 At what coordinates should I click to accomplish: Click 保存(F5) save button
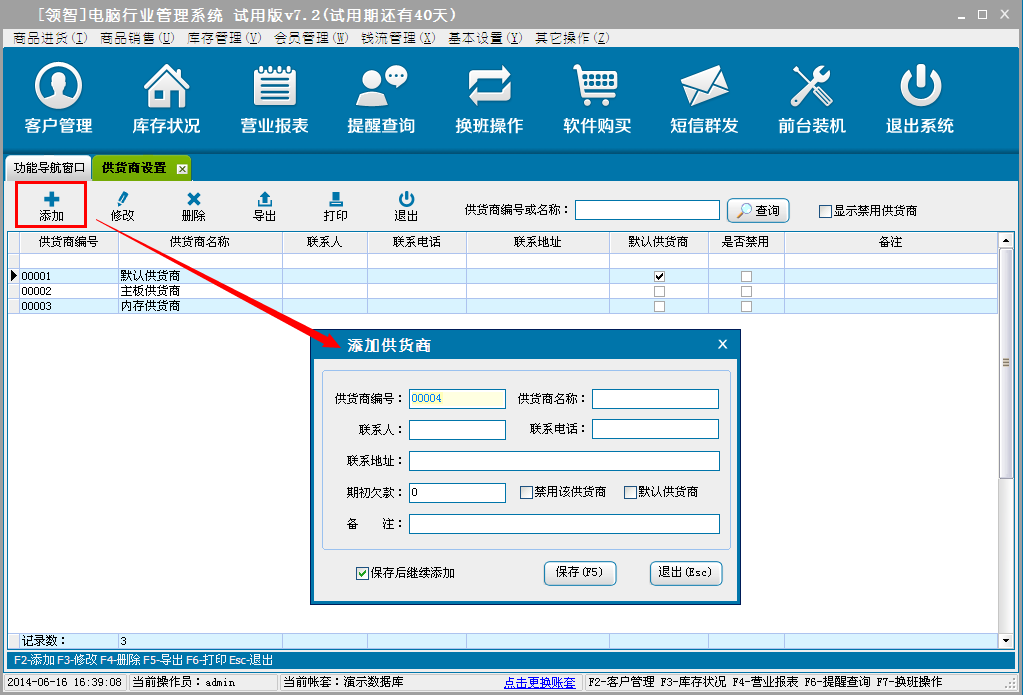click(x=579, y=573)
